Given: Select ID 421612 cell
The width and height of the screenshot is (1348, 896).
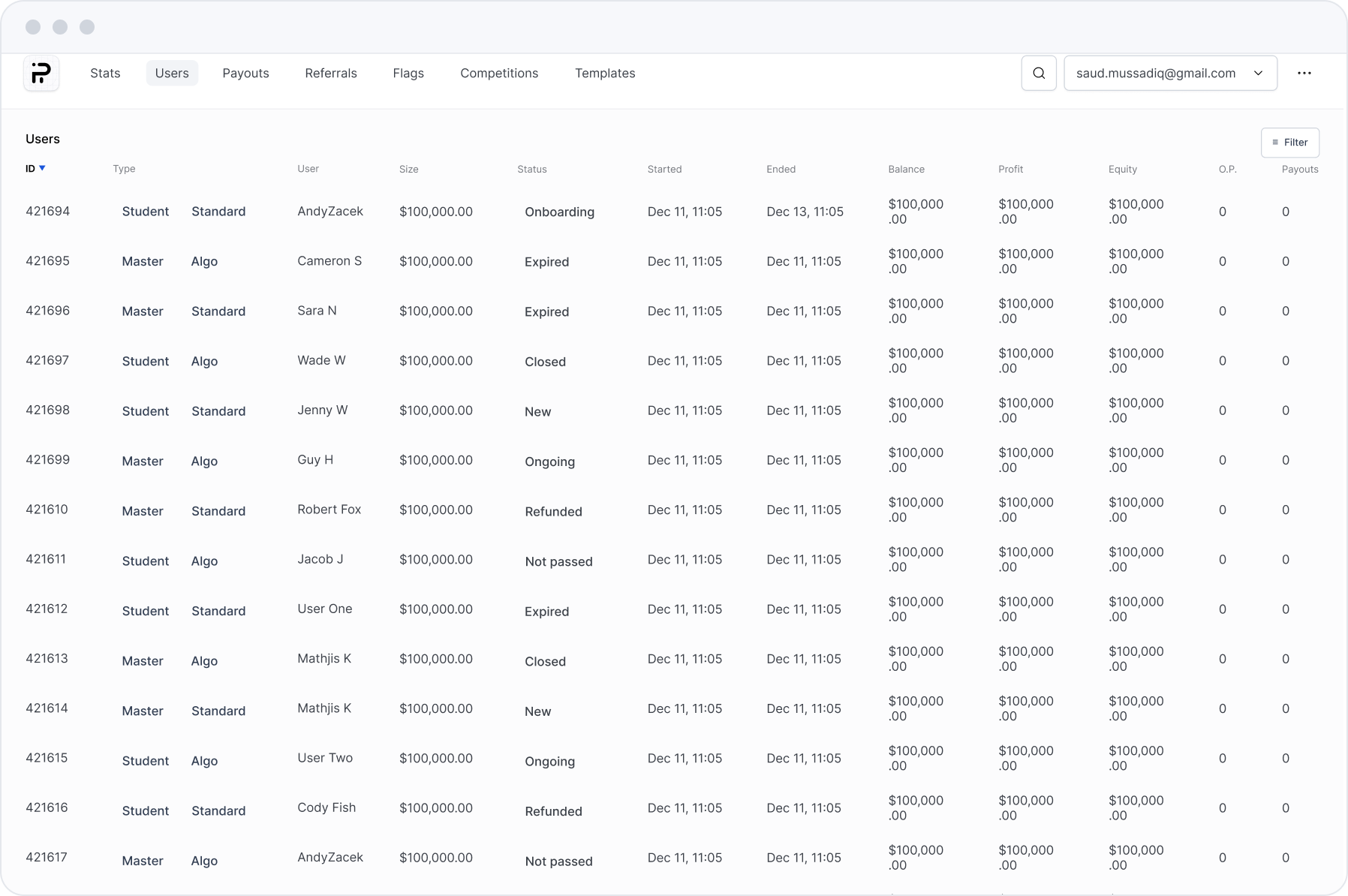Looking at the screenshot, I should [x=47, y=608].
